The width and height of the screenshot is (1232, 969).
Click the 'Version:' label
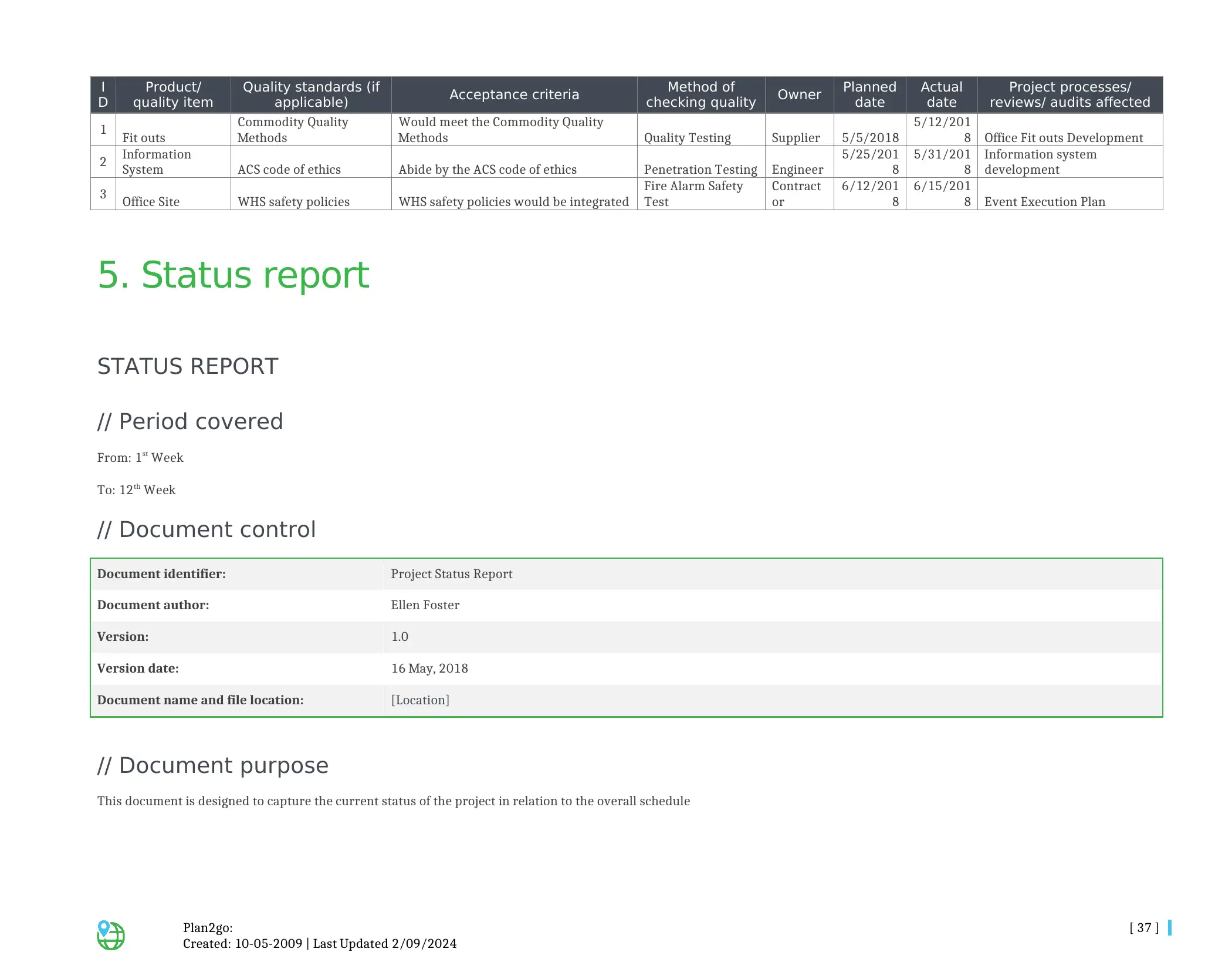[x=123, y=637]
